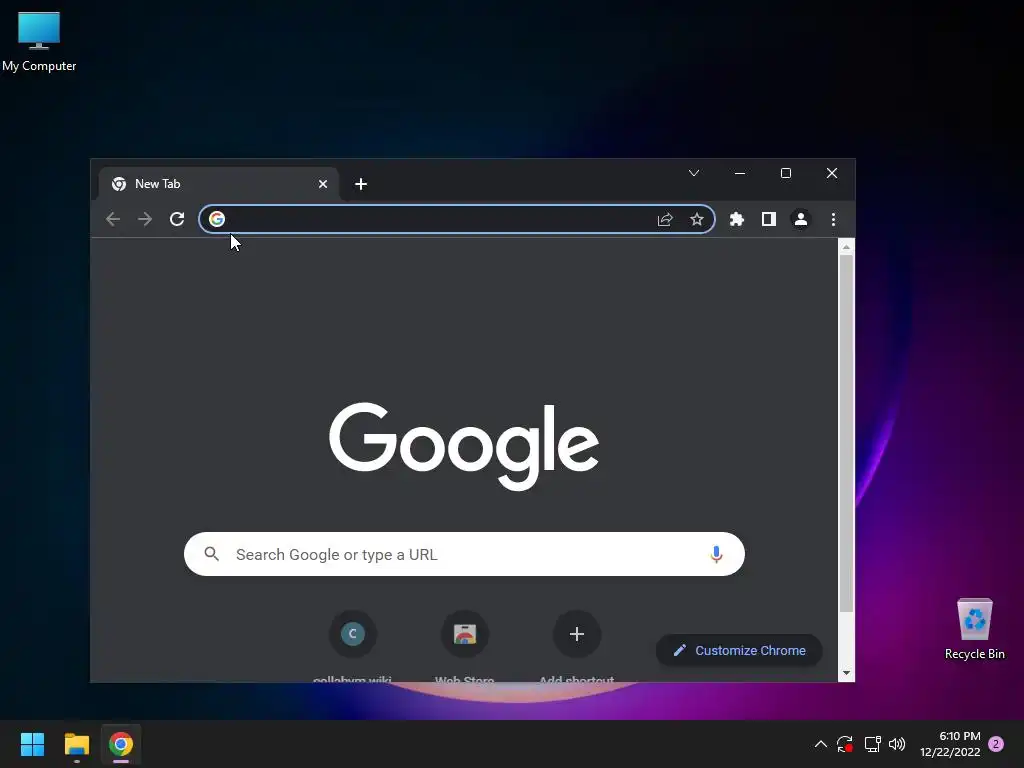Open the Windows Start menu
Screen dimensions: 1024x768
pyautogui.click(x=32, y=744)
